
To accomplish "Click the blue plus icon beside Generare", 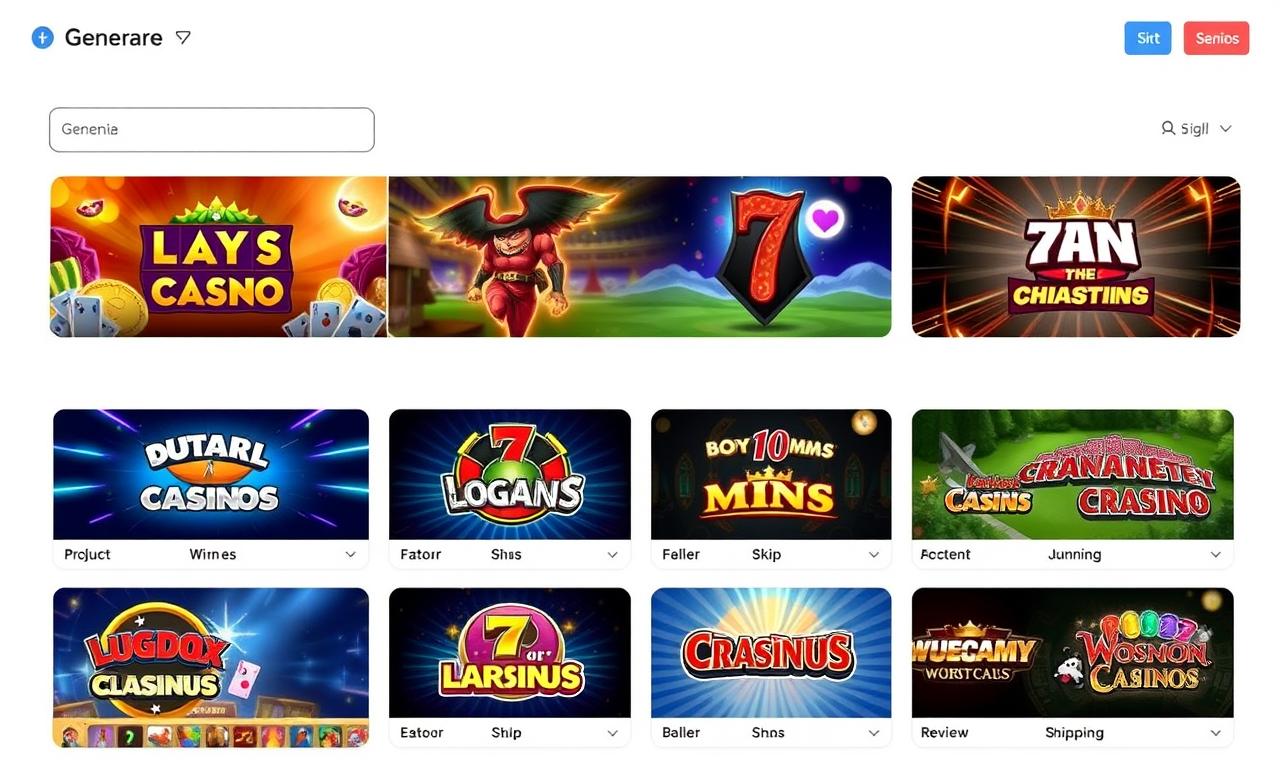I will 42,38.
